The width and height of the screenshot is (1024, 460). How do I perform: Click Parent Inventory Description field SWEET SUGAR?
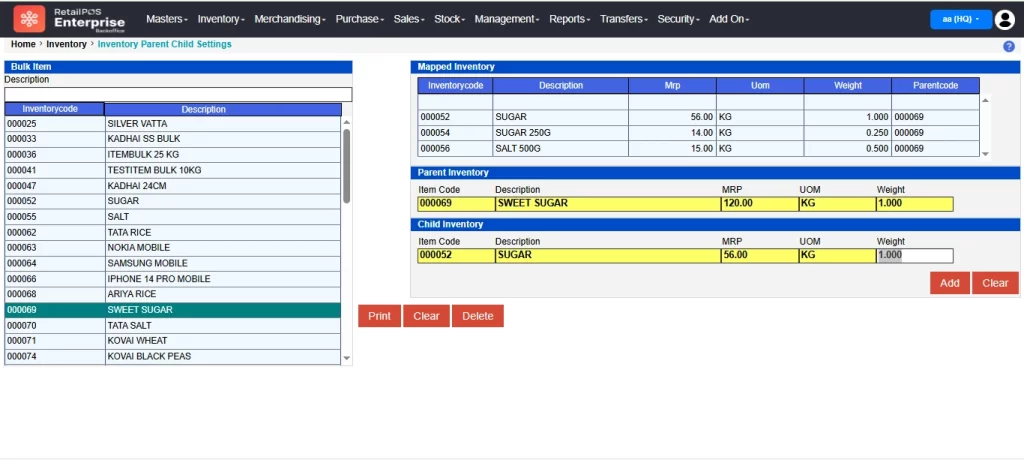pos(607,204)
